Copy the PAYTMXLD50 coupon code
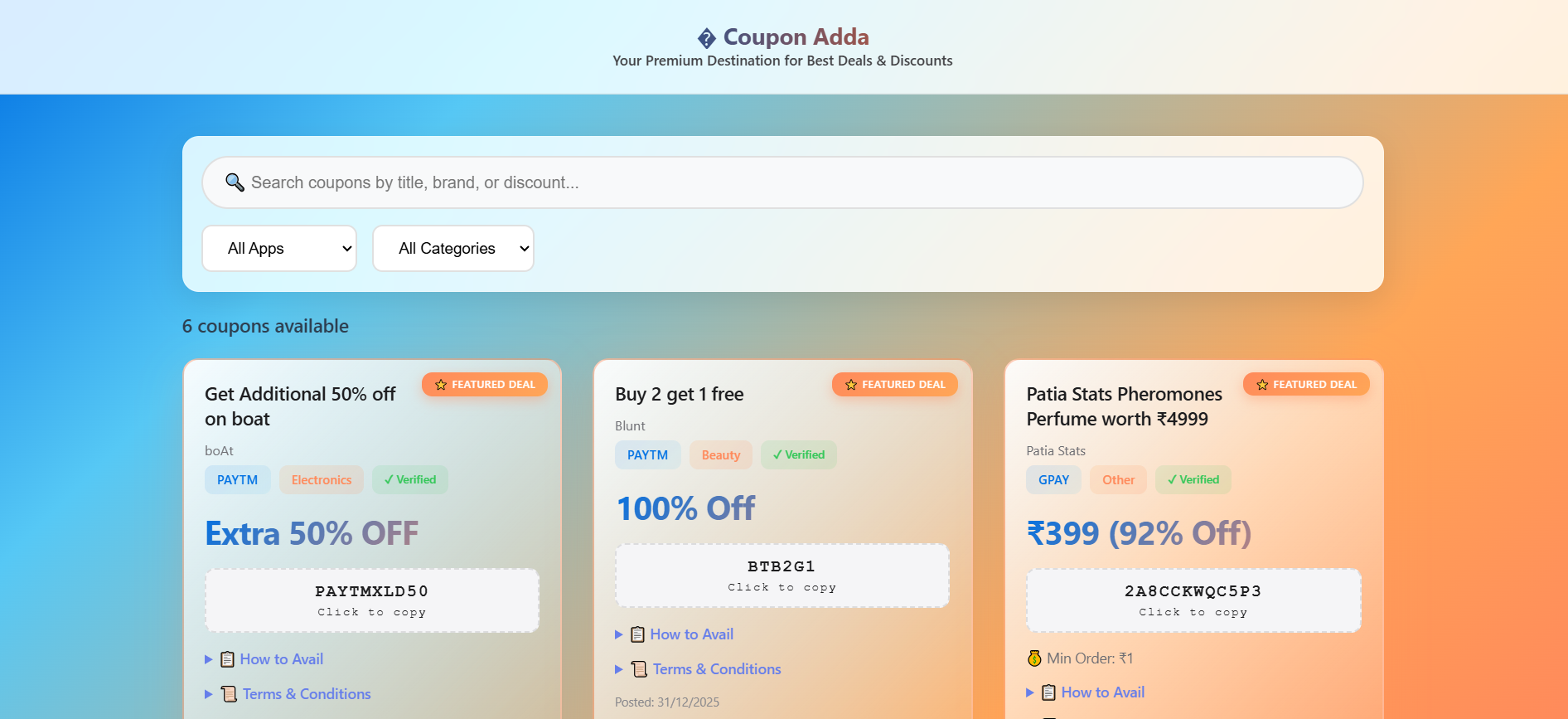Viewport: 1568px width, 719px height. pyautogui.click(x=371, y=600)
